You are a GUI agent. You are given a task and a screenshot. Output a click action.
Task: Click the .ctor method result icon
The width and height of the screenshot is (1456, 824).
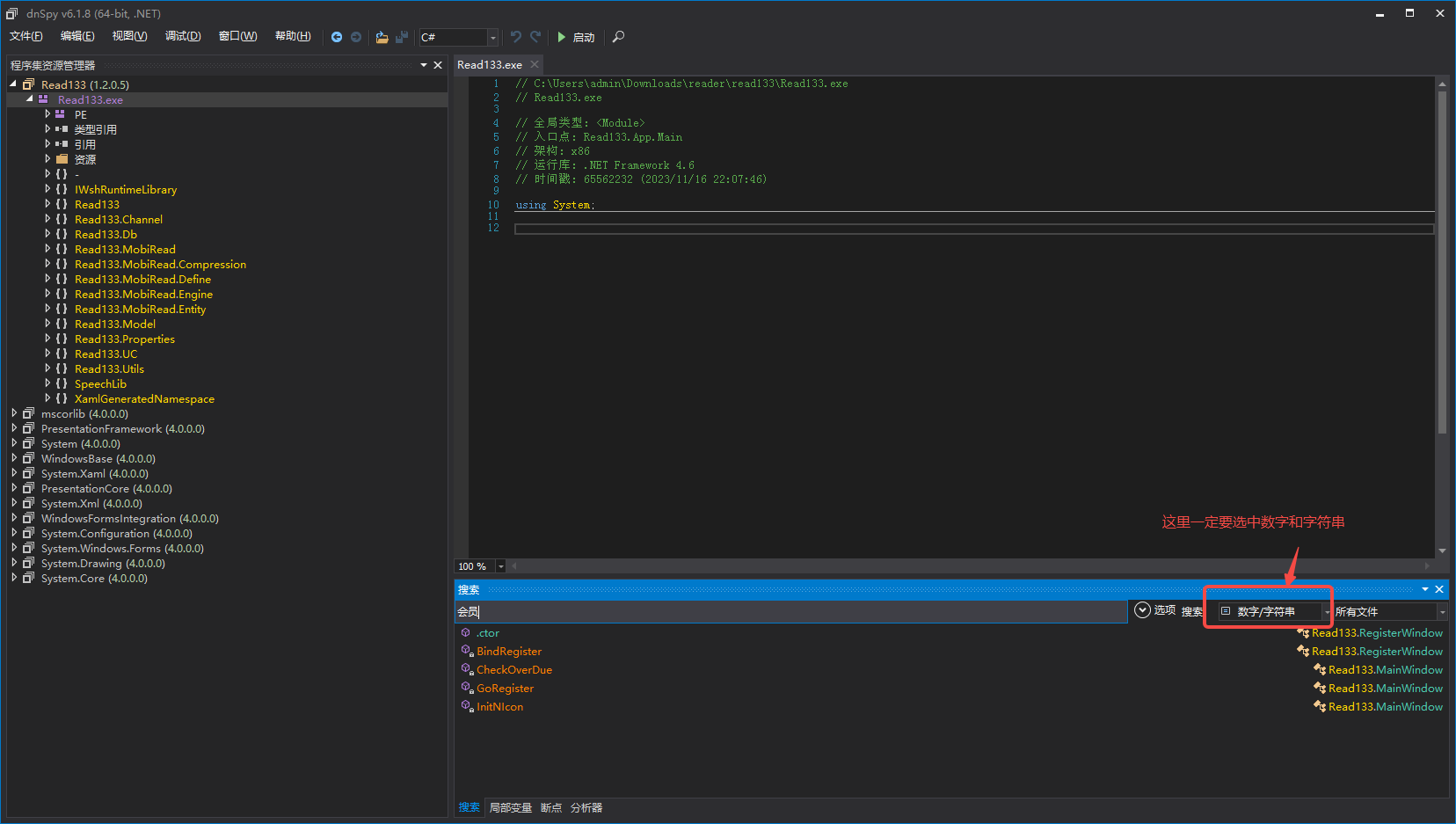(x=466, y=632)
